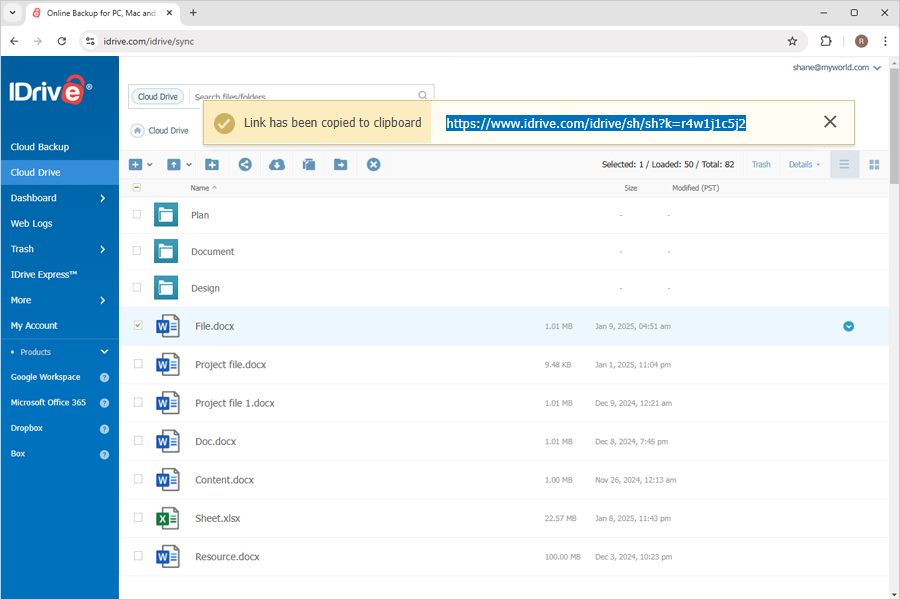Image resolution: width=900 pixels, height=600 pixels.
Task: Expand the Details dropdown
Action: (x=804, y=165)
